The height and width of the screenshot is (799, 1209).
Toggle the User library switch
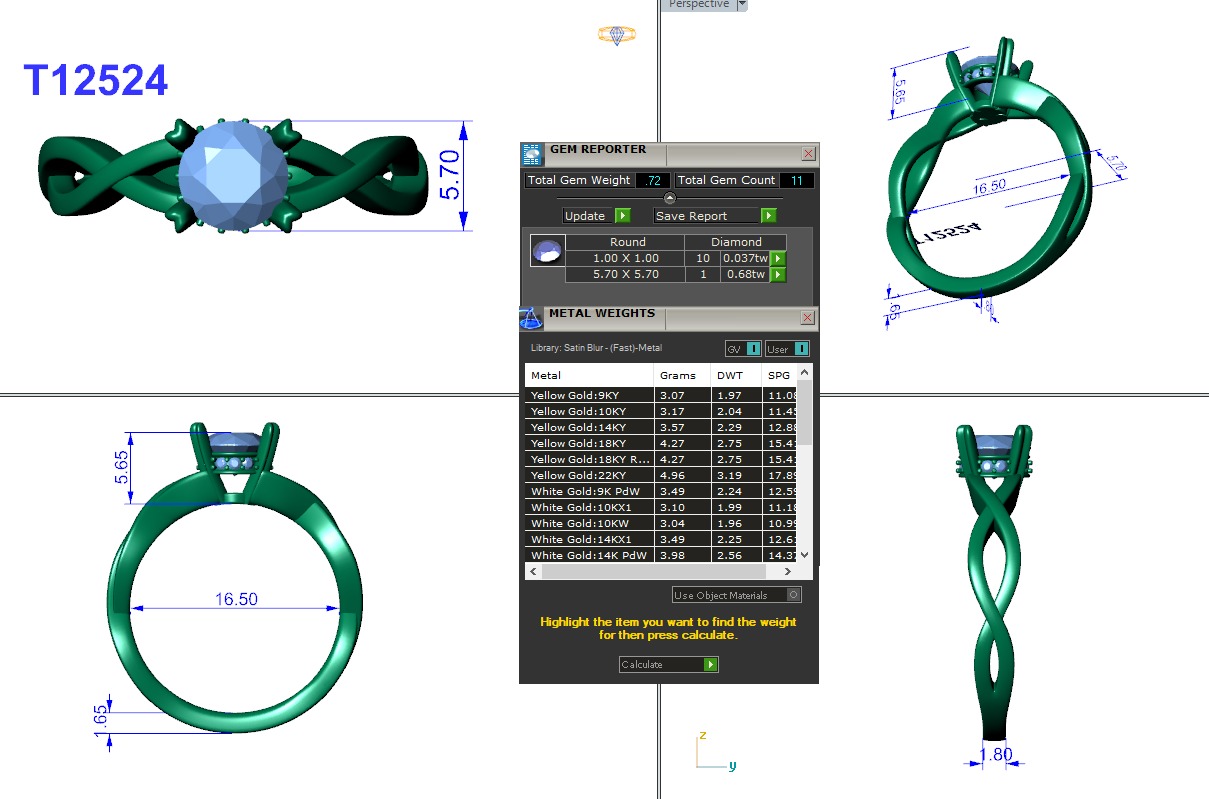tap(787, 349)
